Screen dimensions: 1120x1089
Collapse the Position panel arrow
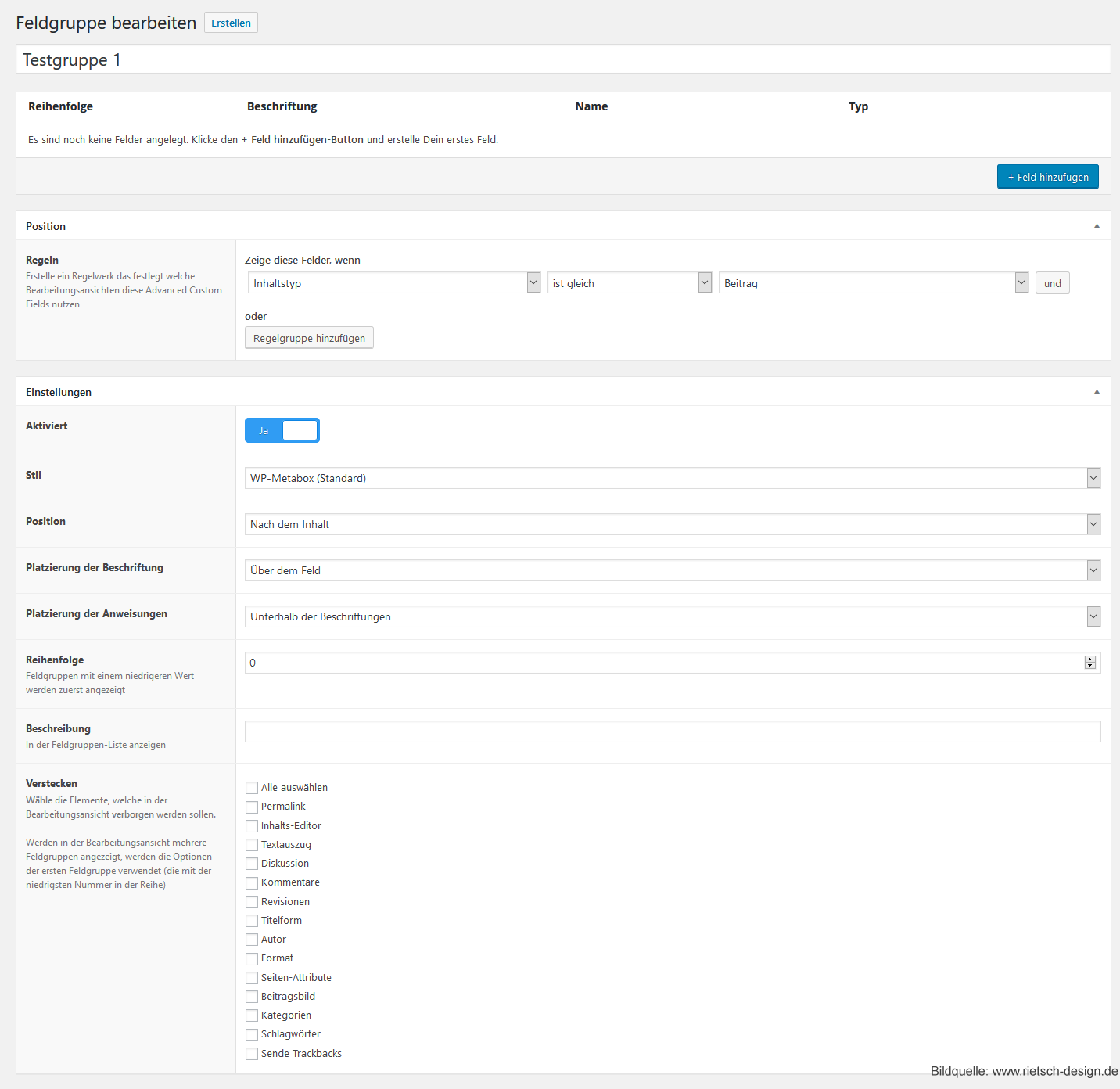[x=1097, y=226]
